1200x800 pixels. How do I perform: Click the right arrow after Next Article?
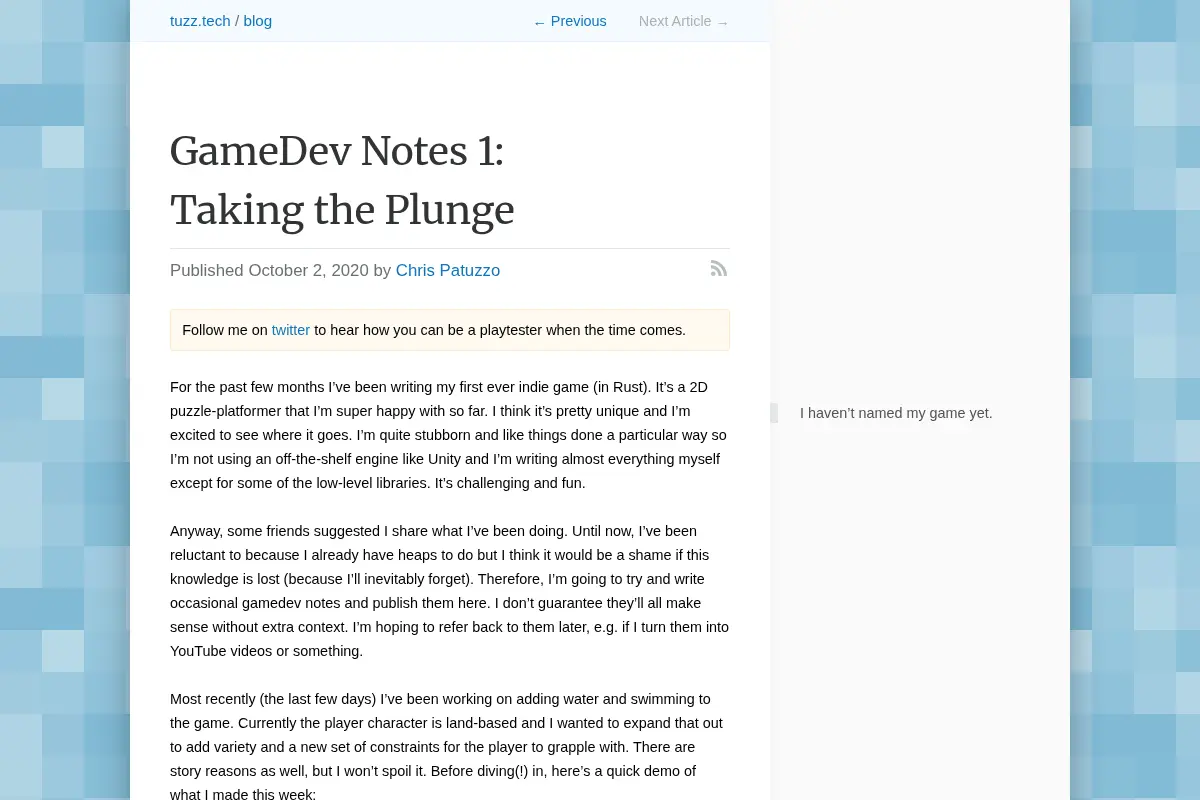coord(723,22)
